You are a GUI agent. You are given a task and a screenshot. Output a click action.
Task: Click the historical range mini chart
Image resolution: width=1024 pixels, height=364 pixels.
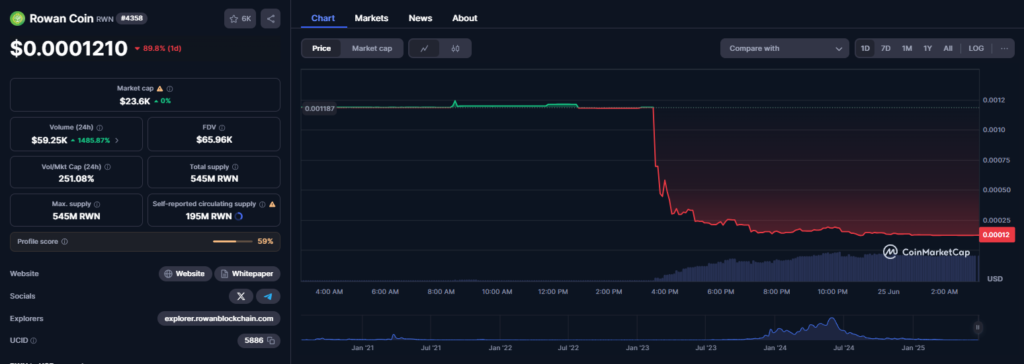(640, 327)
